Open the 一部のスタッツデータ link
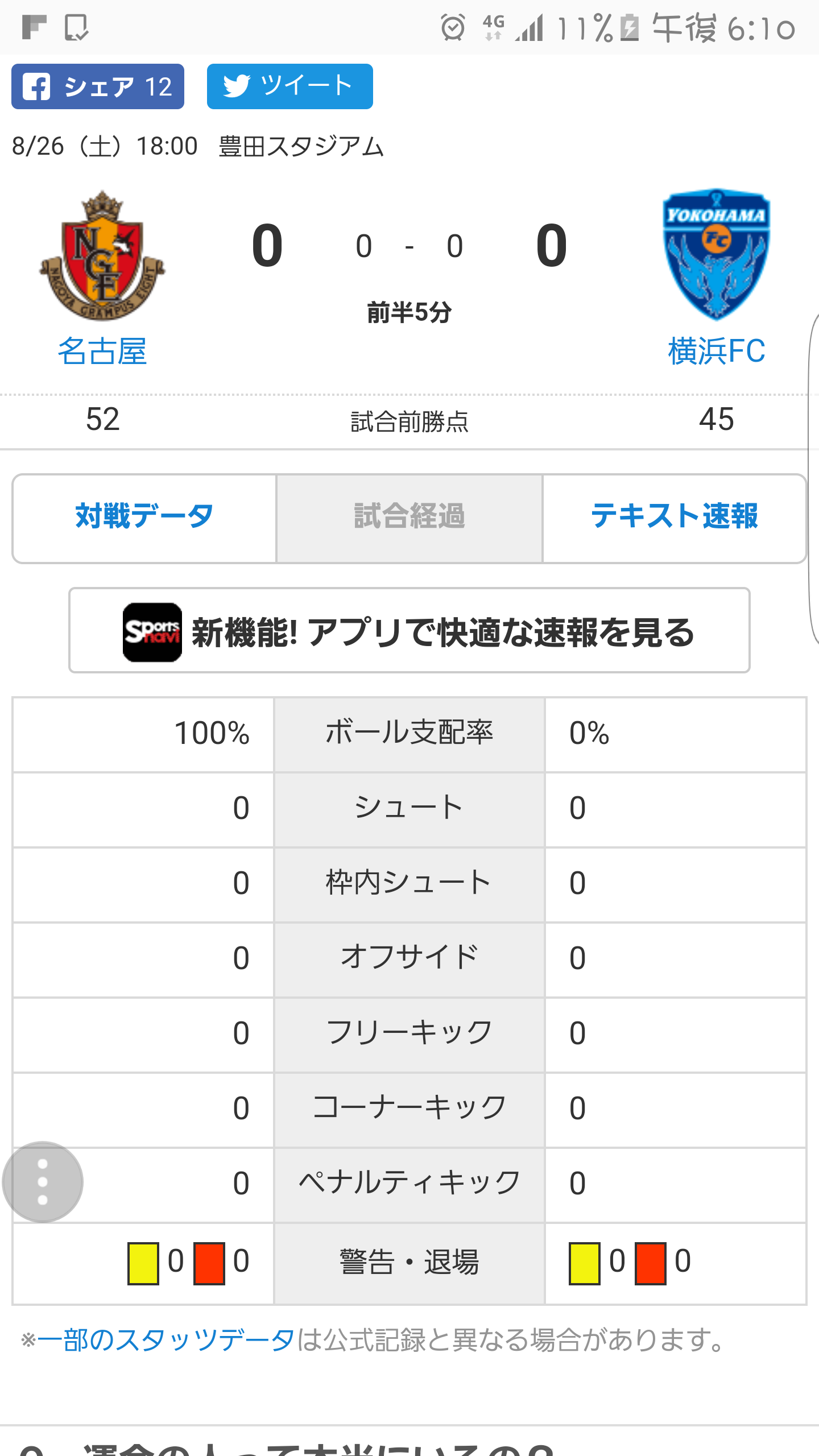The image size is (819, 1456). coord(166,1340)
